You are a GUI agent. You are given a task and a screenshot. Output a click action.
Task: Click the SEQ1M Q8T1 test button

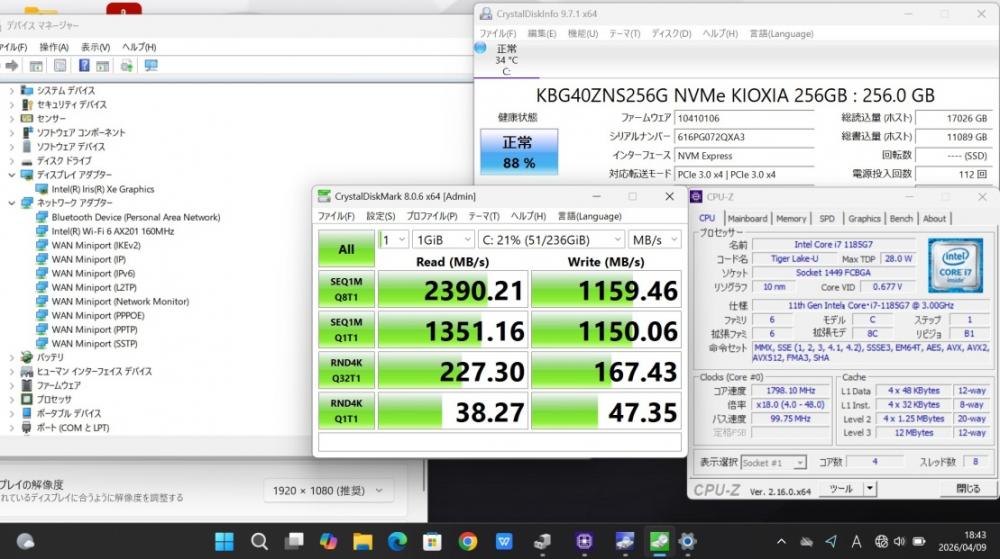pyautogui.click(x=346, y=289)
